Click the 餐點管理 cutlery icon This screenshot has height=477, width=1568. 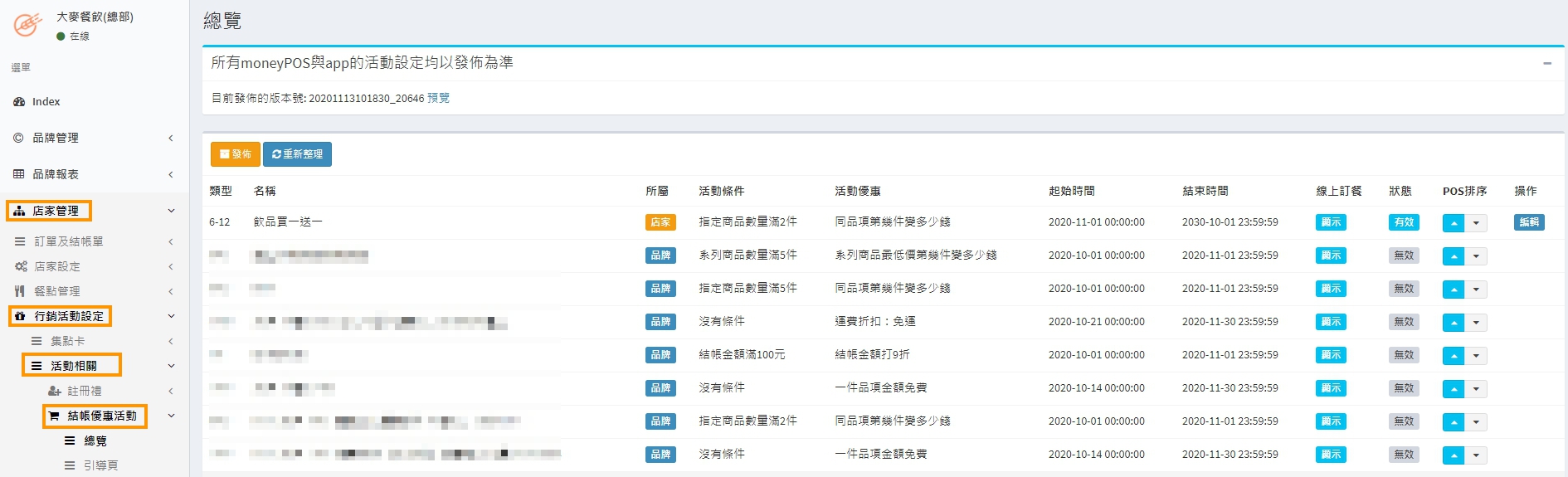tap(20, 291)
